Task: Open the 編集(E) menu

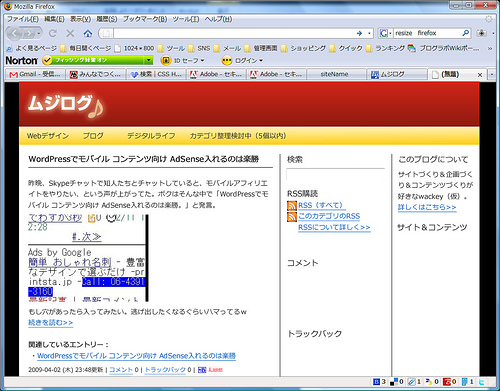Action: coord(54,19)
